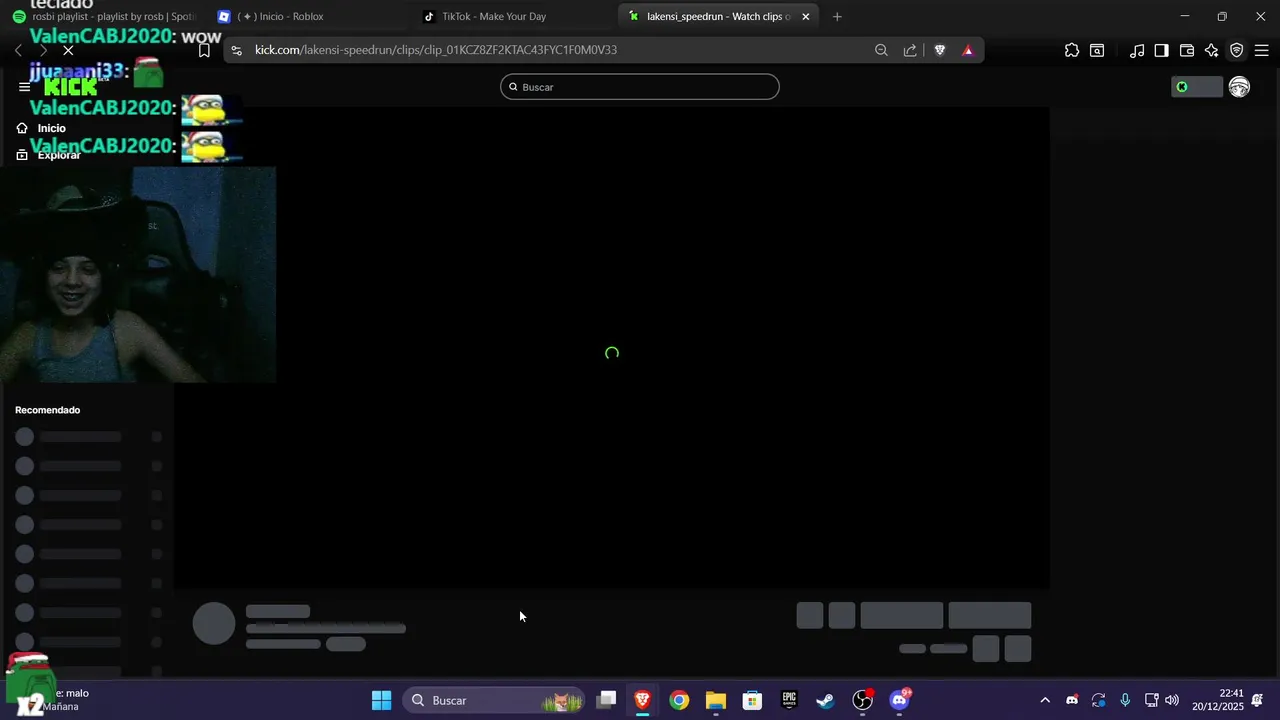The height and width of the screenshot is (720, 1280).
Task: Click the loading video player area spinner
Action: (x=612, y=353)
